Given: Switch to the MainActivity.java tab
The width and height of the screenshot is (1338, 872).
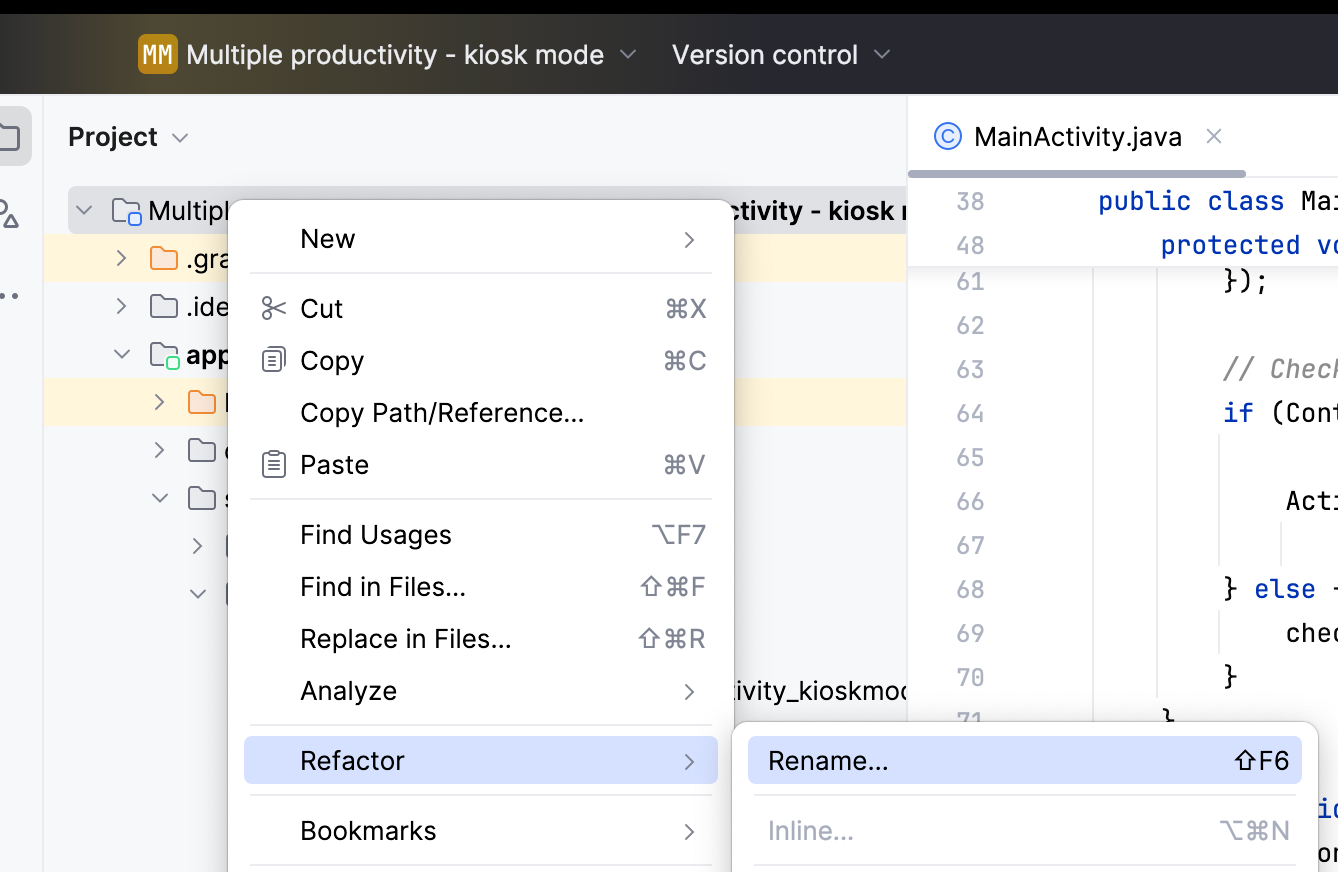Looking at the screenshot, I should 1077,137.
